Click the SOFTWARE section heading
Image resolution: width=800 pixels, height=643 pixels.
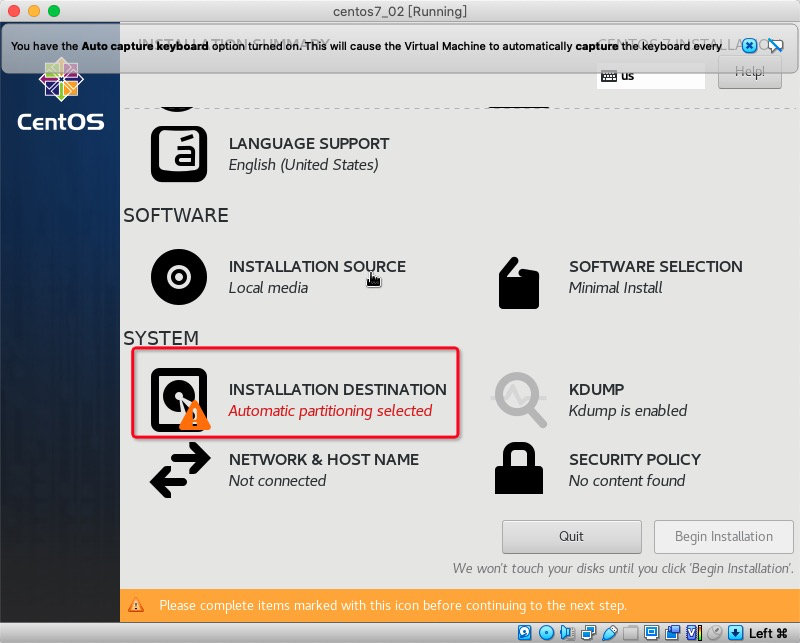pyautogui.click(x=176, y=215)
